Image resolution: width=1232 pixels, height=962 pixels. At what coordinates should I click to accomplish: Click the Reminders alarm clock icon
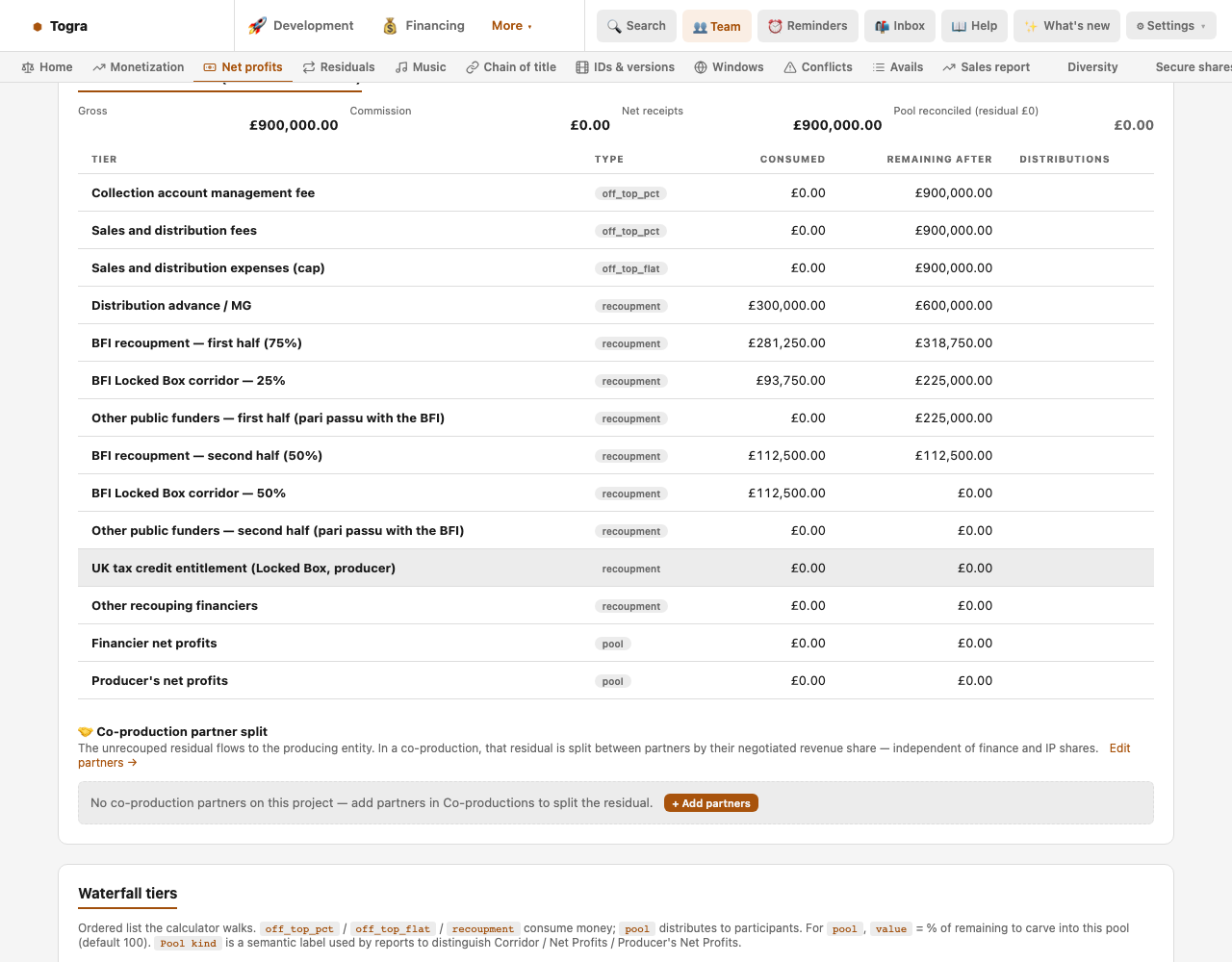pyautogui.click(x=775, y=26)
